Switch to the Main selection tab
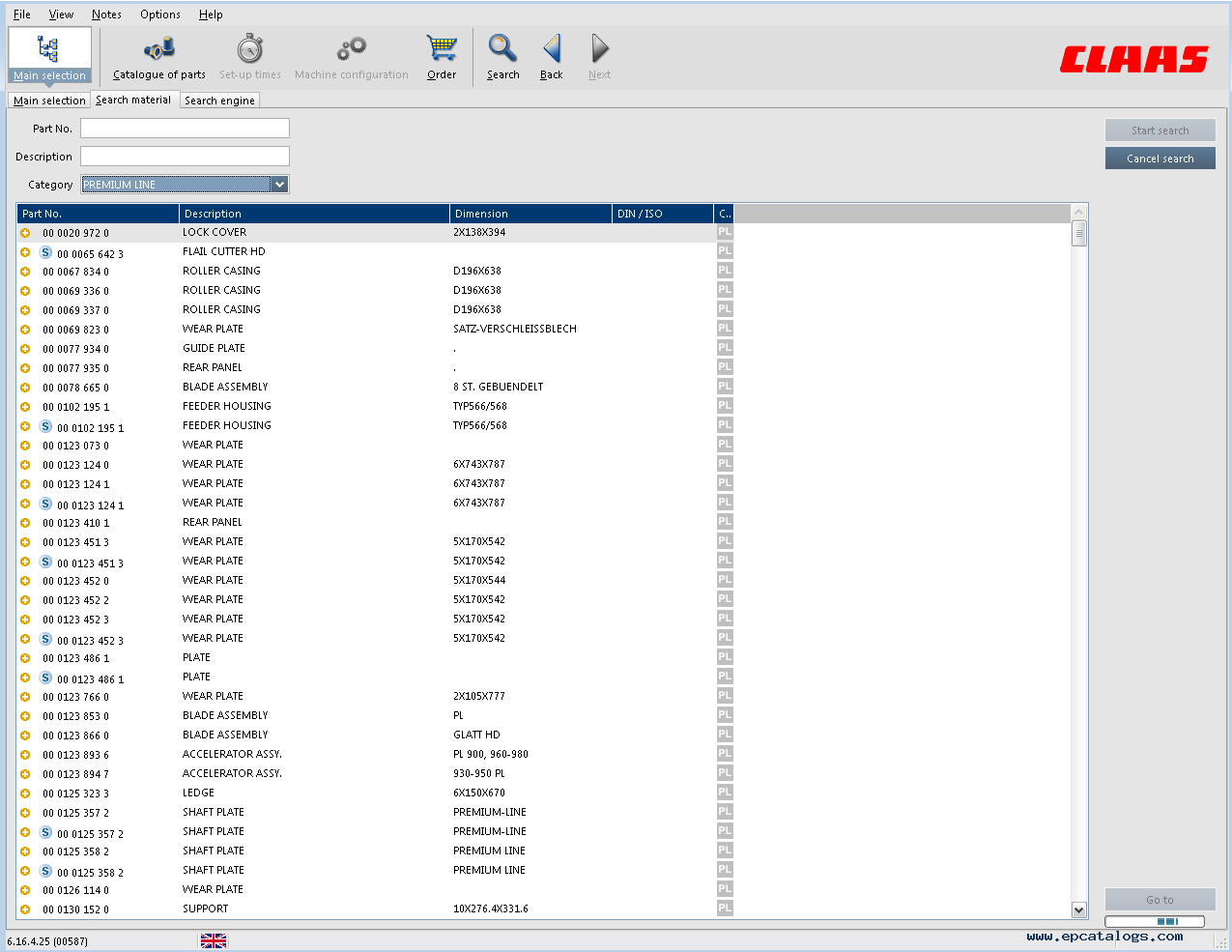The height and width of the screenshot is (952, 1232). pos(49,101)
